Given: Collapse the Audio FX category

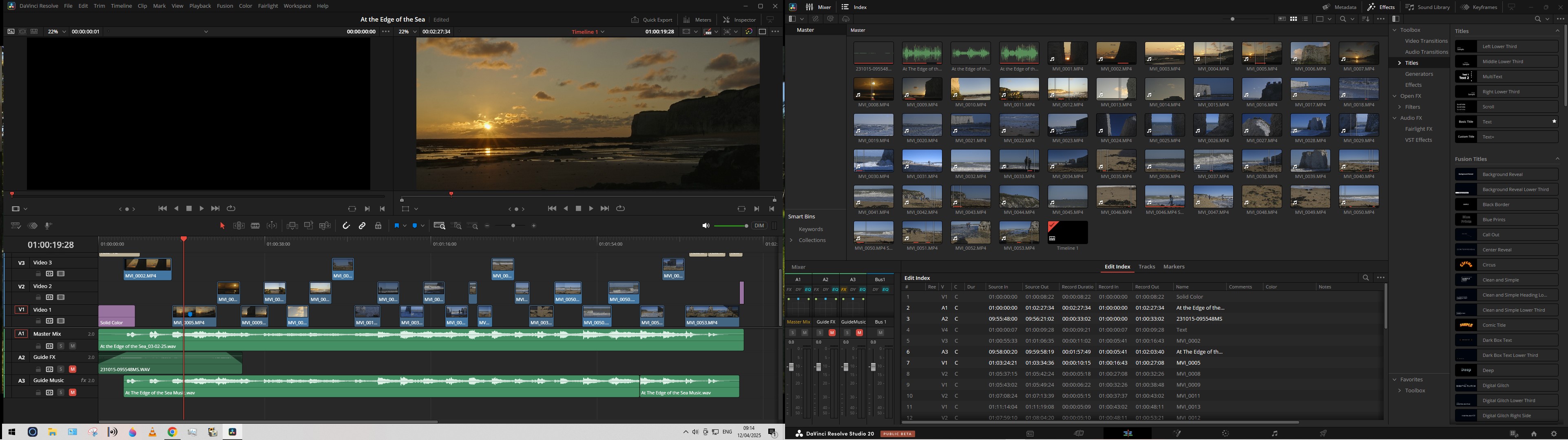Looking at the screenshot, I should pos(1395,119).
